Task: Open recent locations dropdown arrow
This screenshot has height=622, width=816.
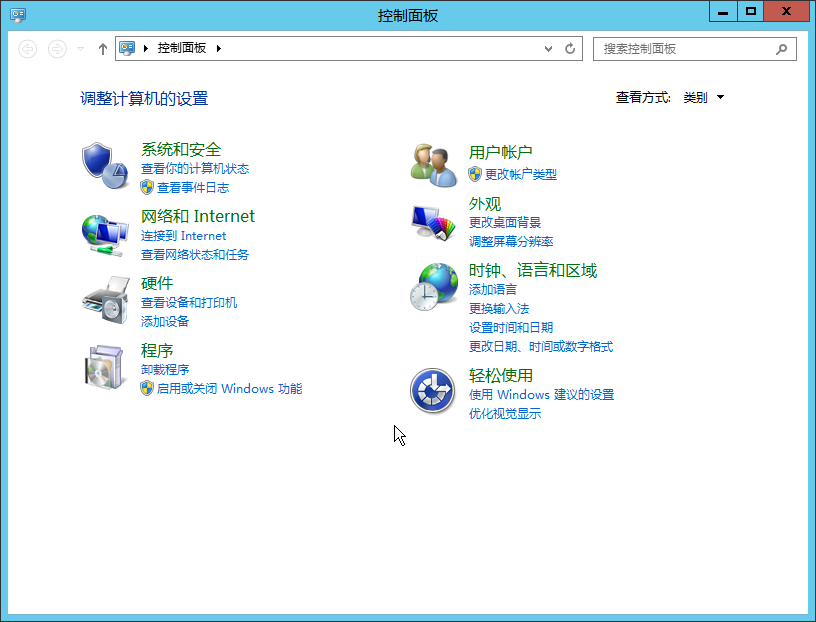Action: [x=80, y=49]
